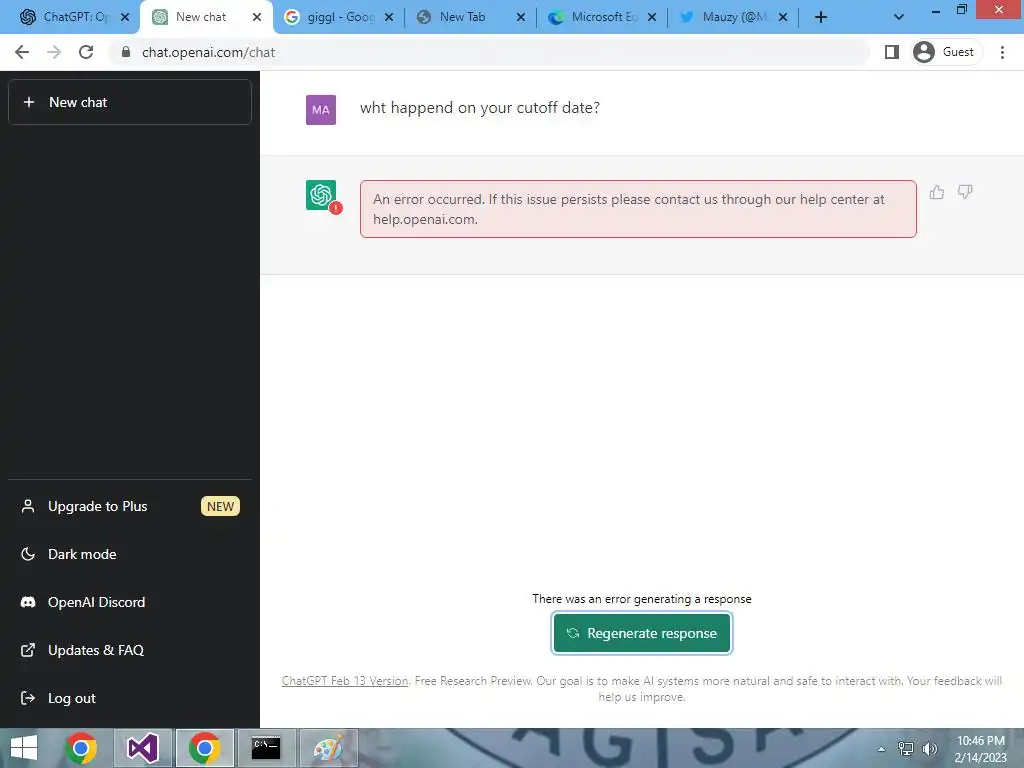Expand the tab search chevron
This screenshot has width=1024, height=768.
(899, 18)
